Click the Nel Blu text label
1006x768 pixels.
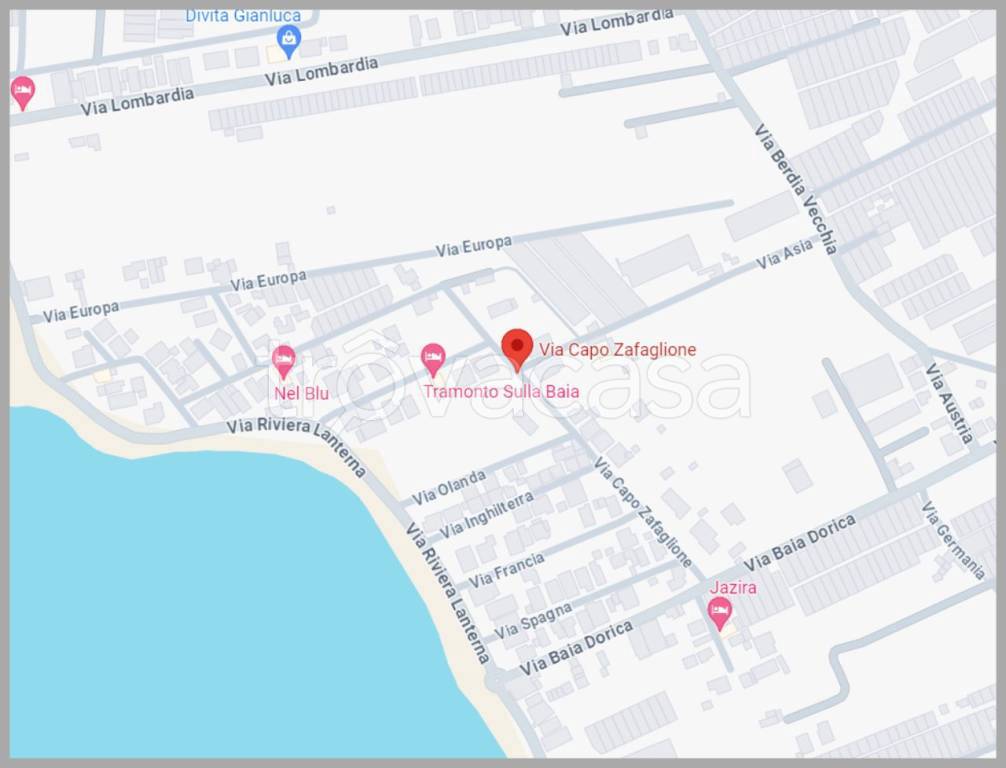pos(302,393)
